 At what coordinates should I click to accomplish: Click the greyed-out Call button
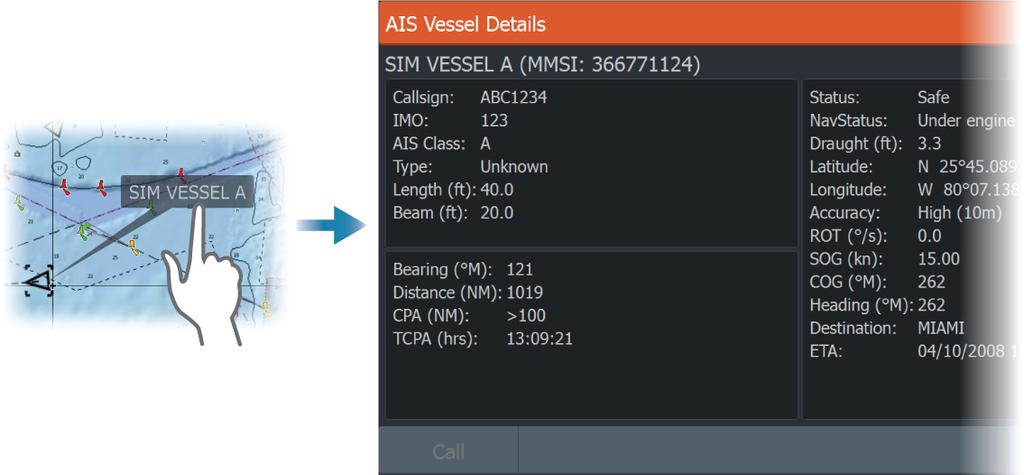[448, 451]
